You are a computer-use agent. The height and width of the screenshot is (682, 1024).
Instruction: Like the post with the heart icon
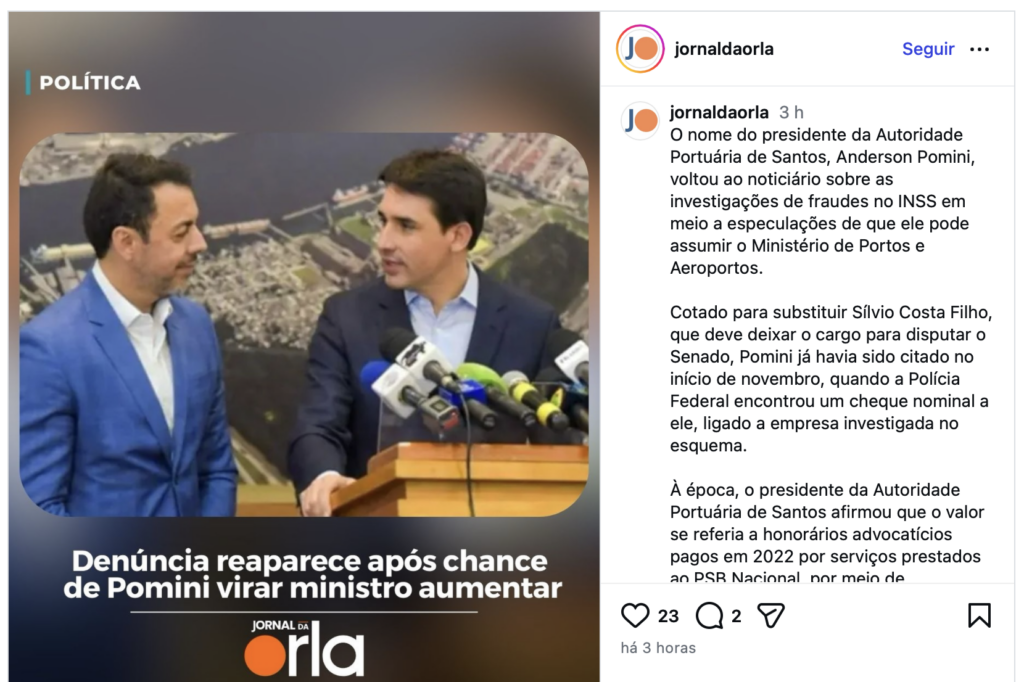(635, 615)
